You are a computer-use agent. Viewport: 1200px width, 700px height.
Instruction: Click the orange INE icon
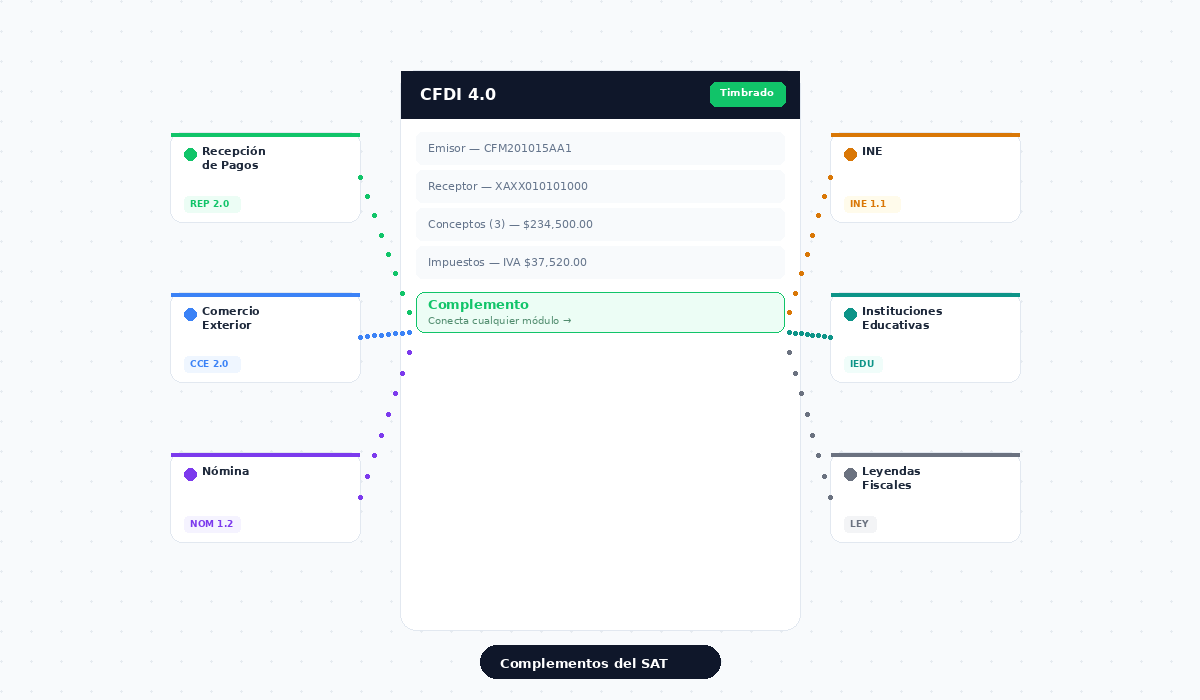[x=850, y=154]
